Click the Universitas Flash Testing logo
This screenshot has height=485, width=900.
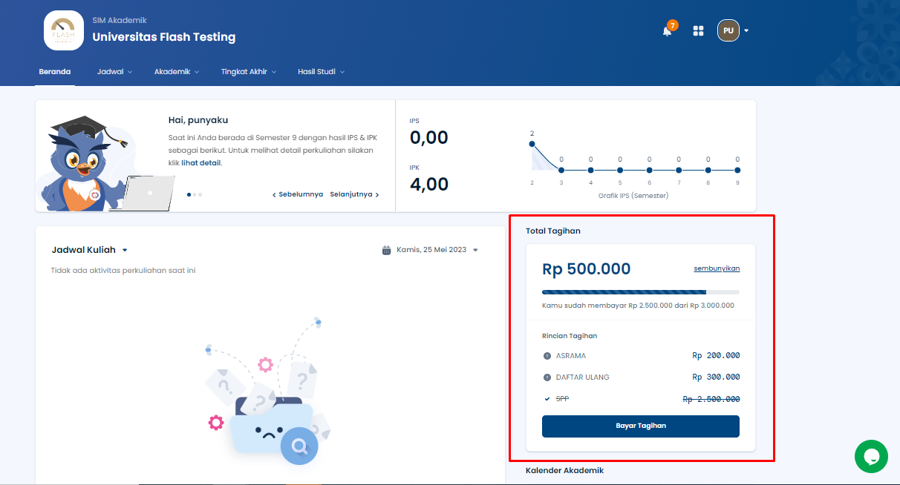tap(64, 30)
